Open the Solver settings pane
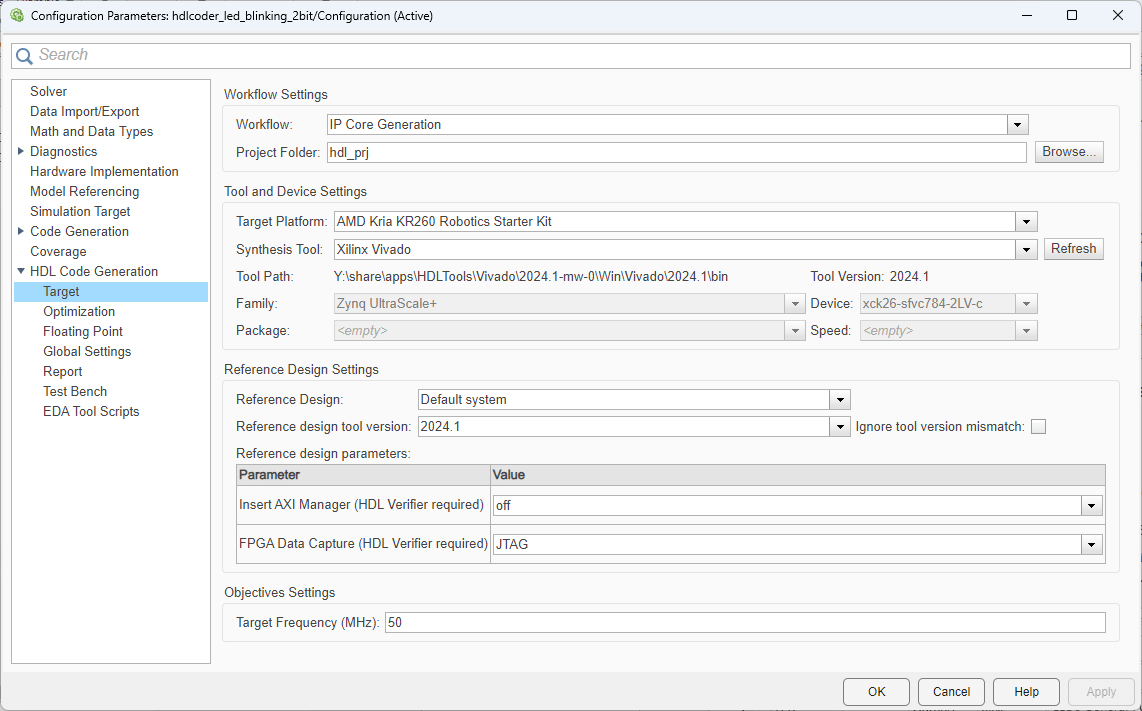The image size is (1142, 711). 48,92
